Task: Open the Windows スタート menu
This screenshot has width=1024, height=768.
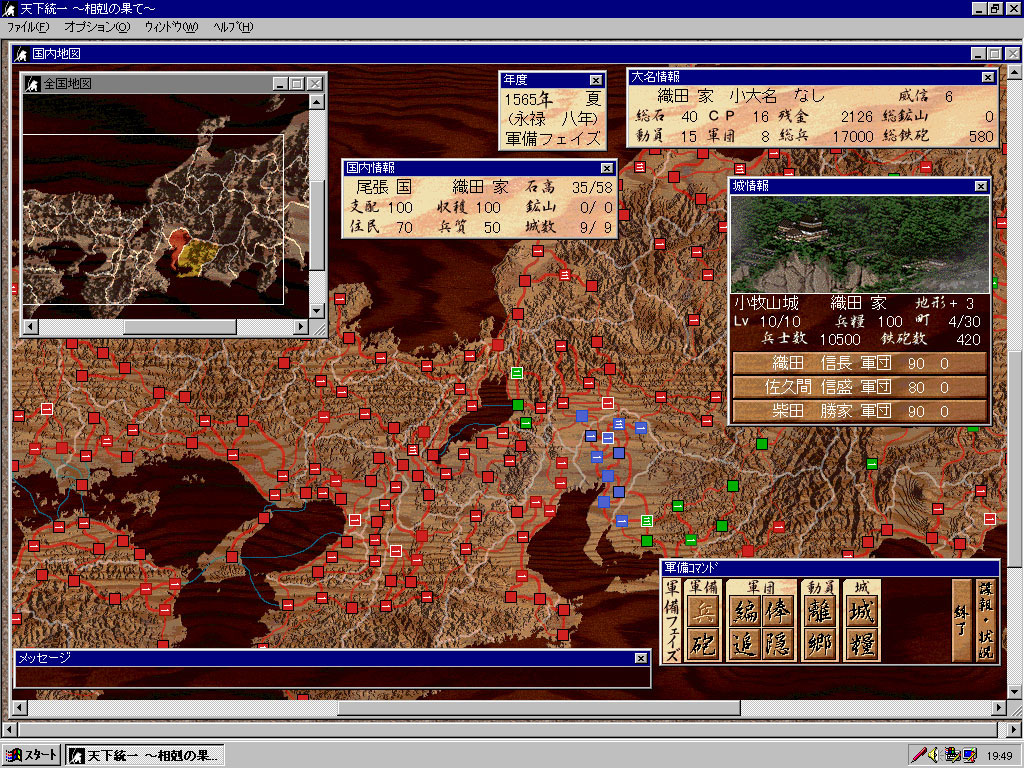Action: pyautogui.click(x=32, y=755)
